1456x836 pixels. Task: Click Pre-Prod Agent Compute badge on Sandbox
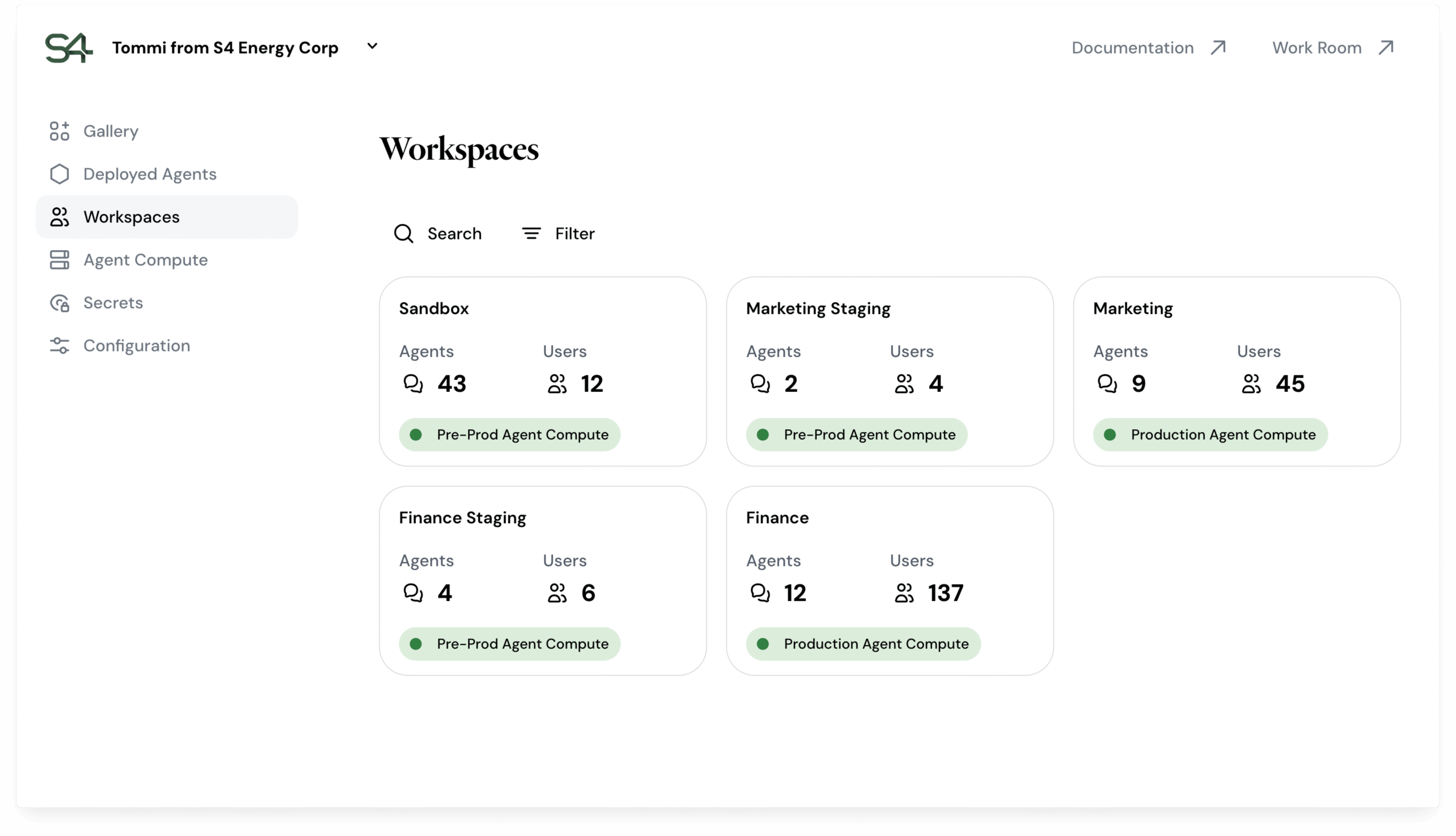tap(509, 434)
